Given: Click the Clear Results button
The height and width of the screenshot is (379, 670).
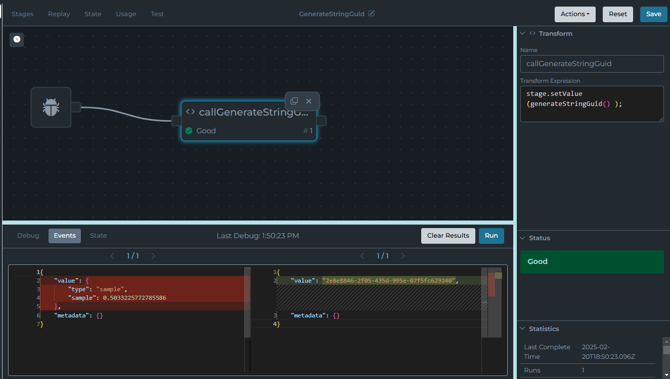Looking at the screenshot, I should coord(448,236).
